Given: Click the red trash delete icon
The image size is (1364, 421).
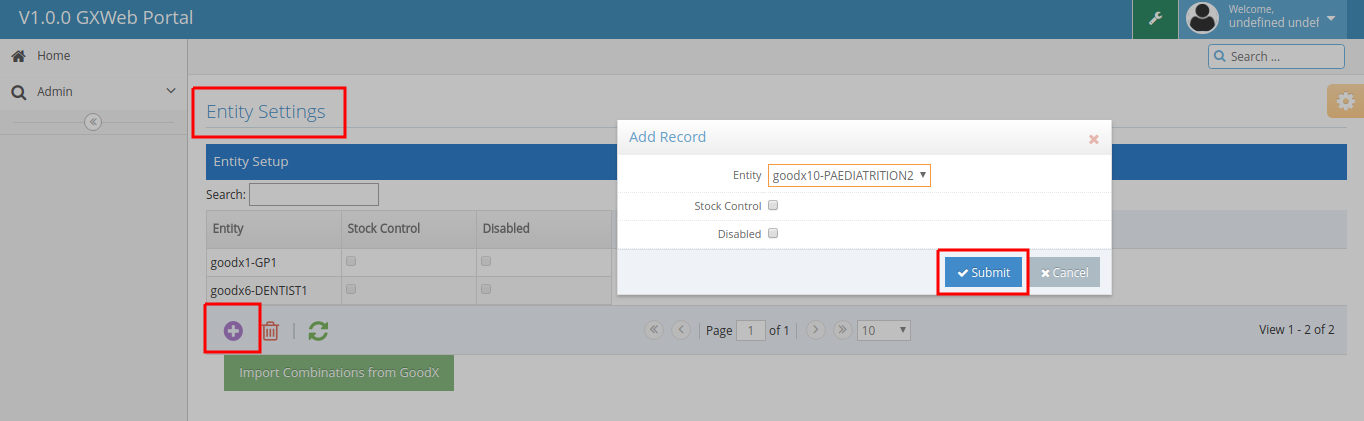Looking at the screenshot, I should coord(270,331).
